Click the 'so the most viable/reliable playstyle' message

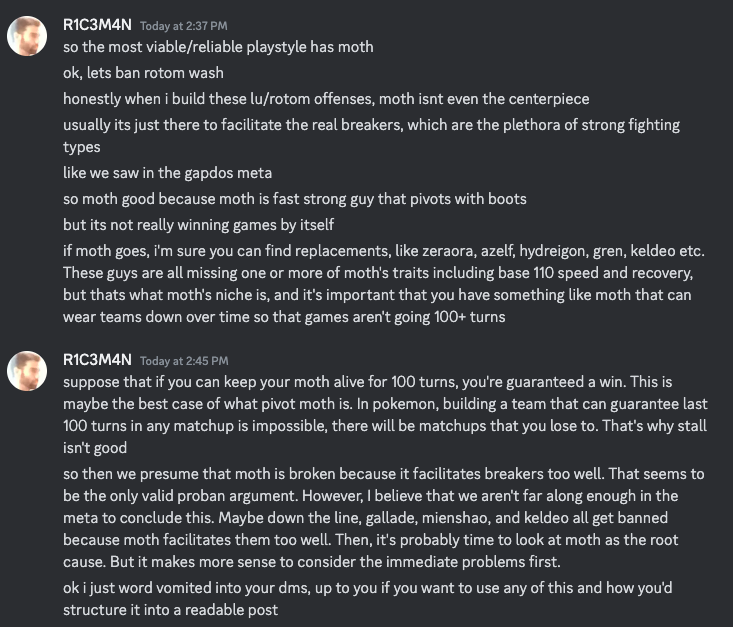pyautogui.click(x=218, y=47)
